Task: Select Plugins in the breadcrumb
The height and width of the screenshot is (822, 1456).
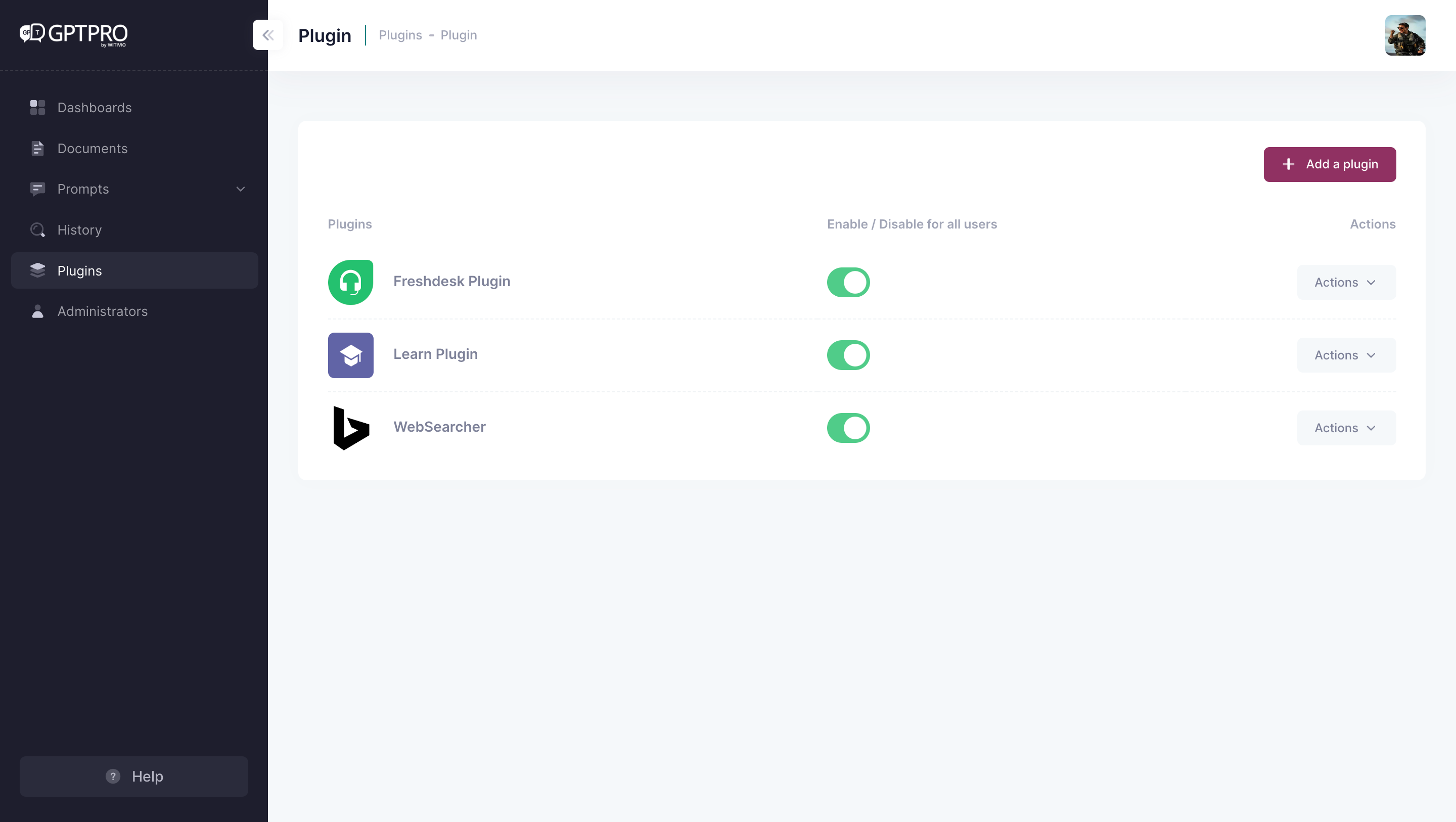Action: (x=400, y=35)
